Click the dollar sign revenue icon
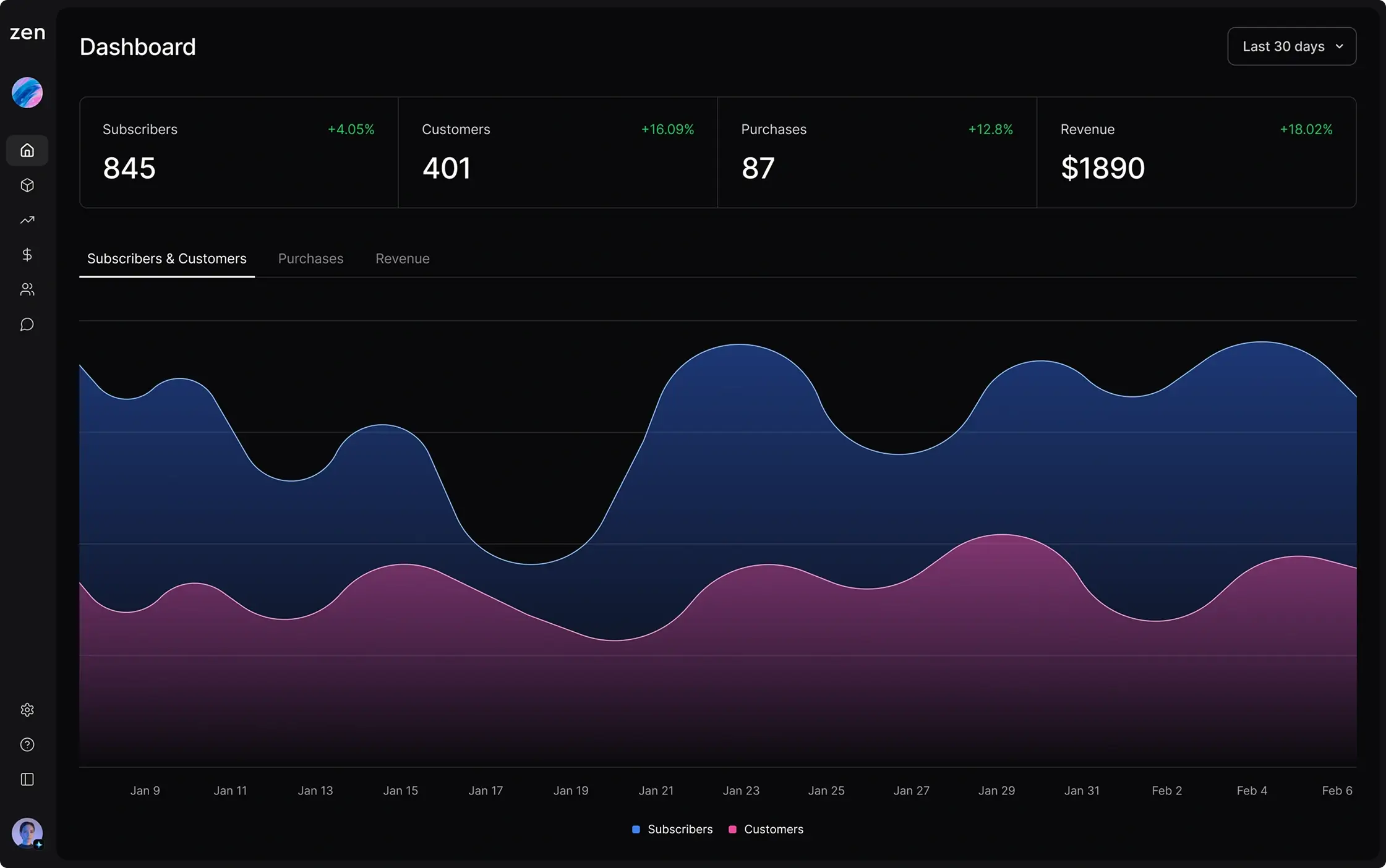1386x868 pixels. pyautogui.click(x=27, y=255)
